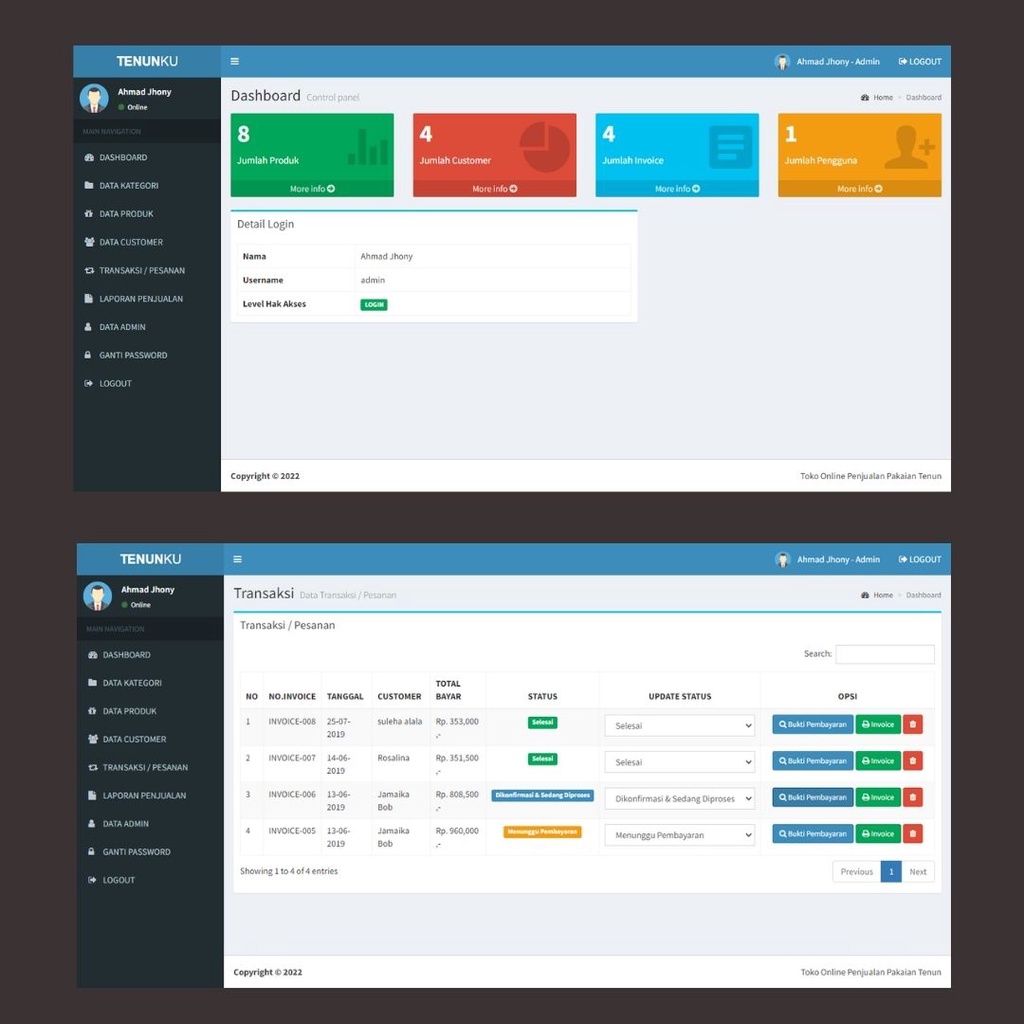This screenshot has height=1024, width=1024.
Task: Toggle sidebar via hamburger icon in top dashboard
Action: click(234, 61)
